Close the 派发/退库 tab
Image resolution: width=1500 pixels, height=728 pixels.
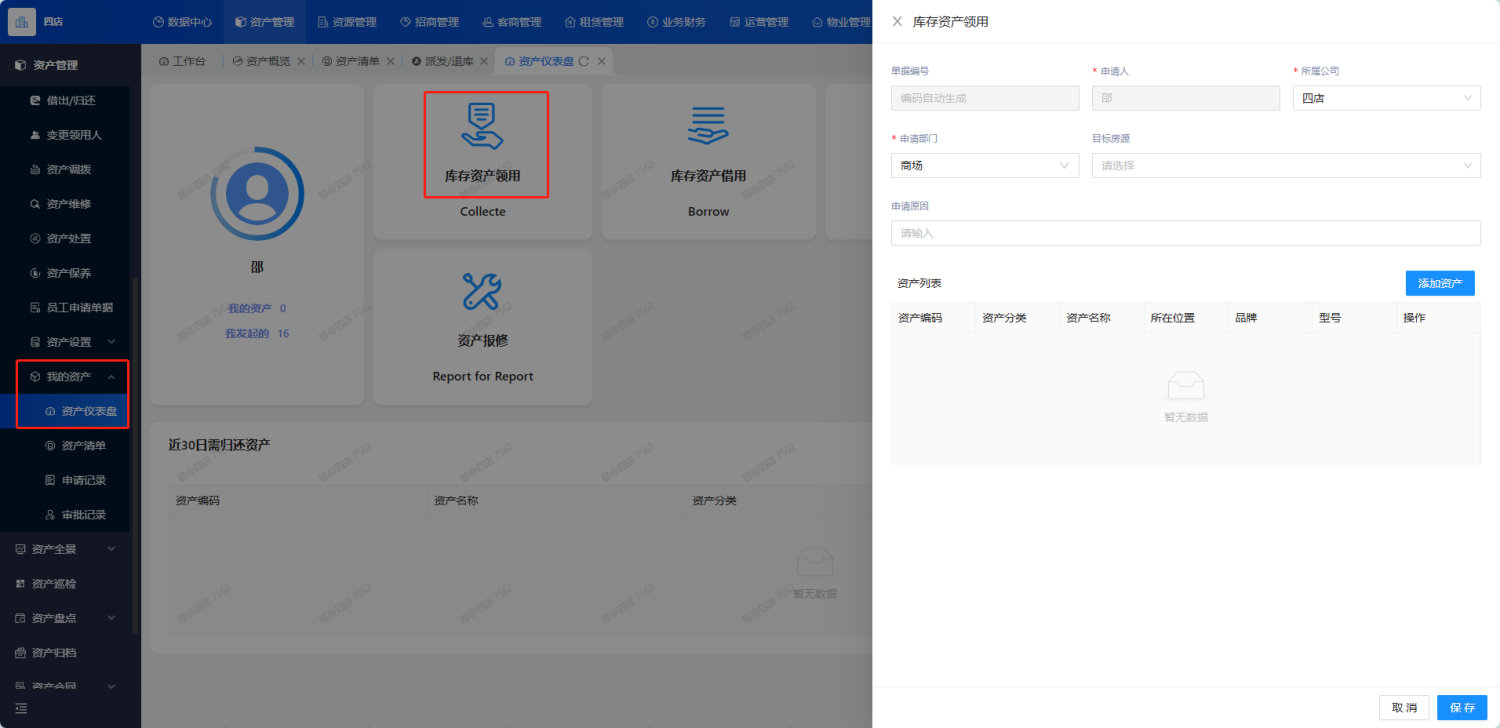483,61
